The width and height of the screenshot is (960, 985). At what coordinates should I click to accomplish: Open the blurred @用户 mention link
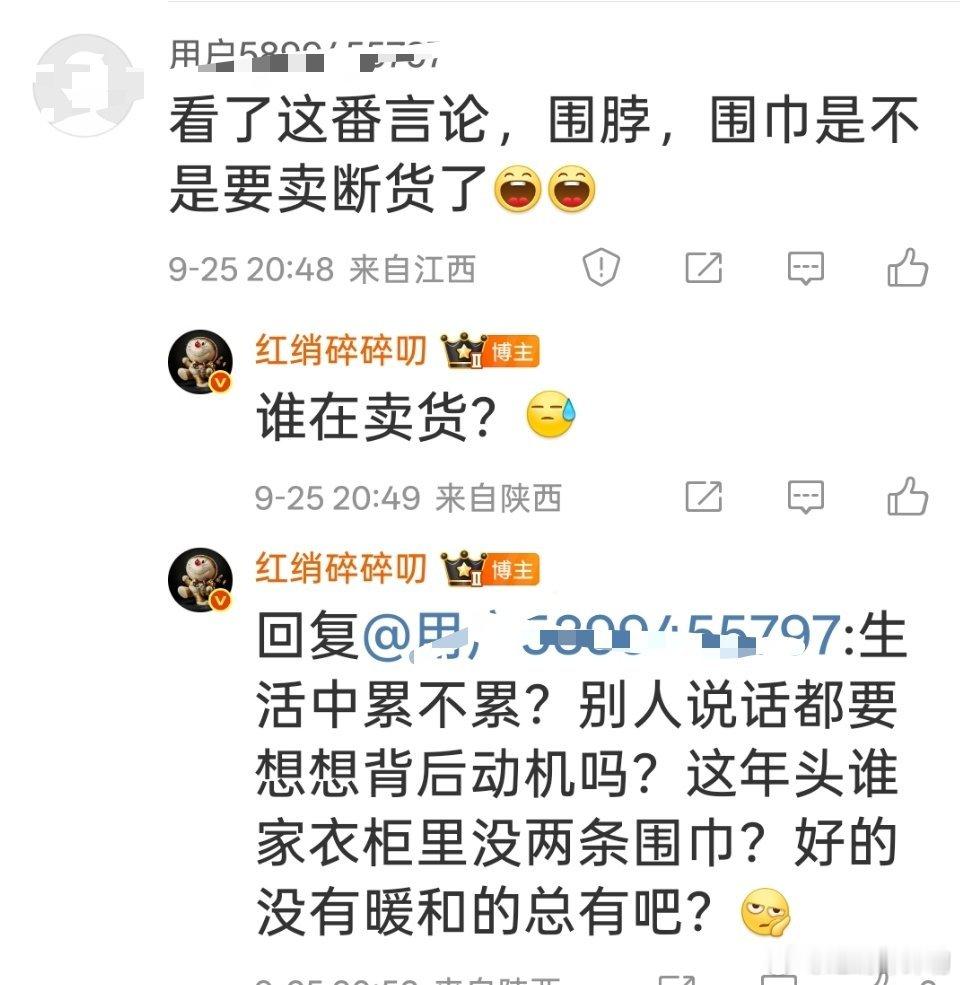coord(602,636)
